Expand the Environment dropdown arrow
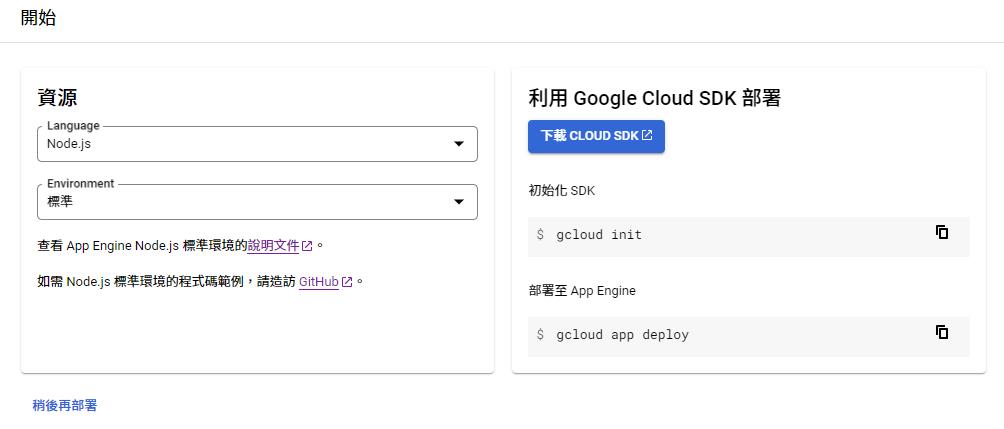This screenshot has width=1004, height=429. (459, 202)
